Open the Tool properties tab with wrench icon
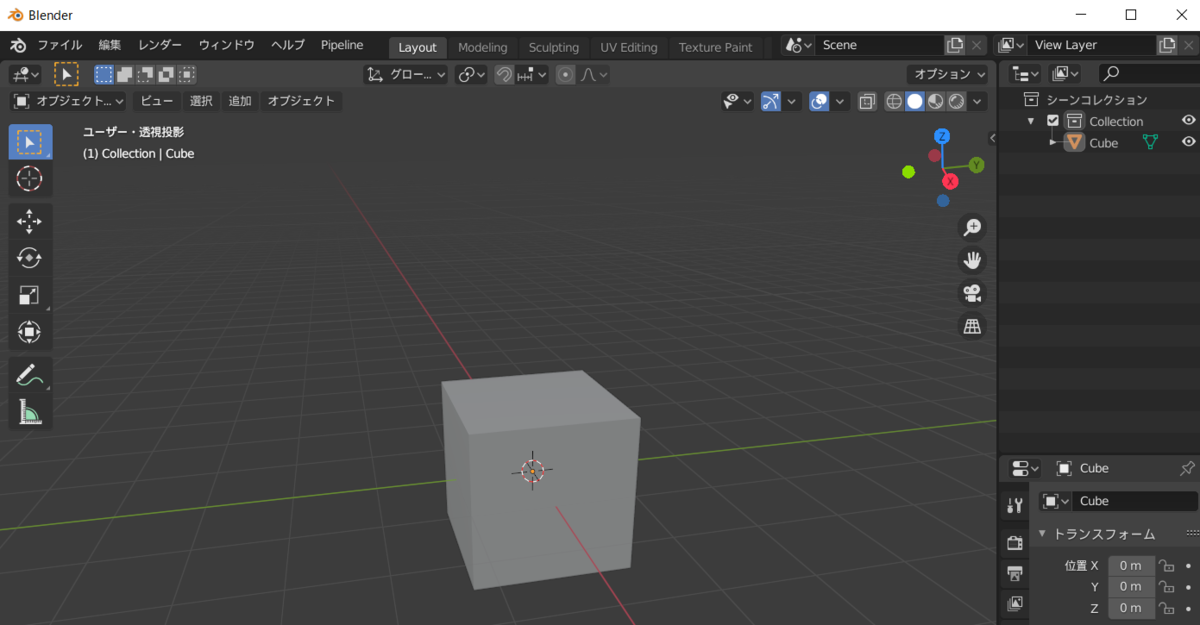 [1015, 506]
